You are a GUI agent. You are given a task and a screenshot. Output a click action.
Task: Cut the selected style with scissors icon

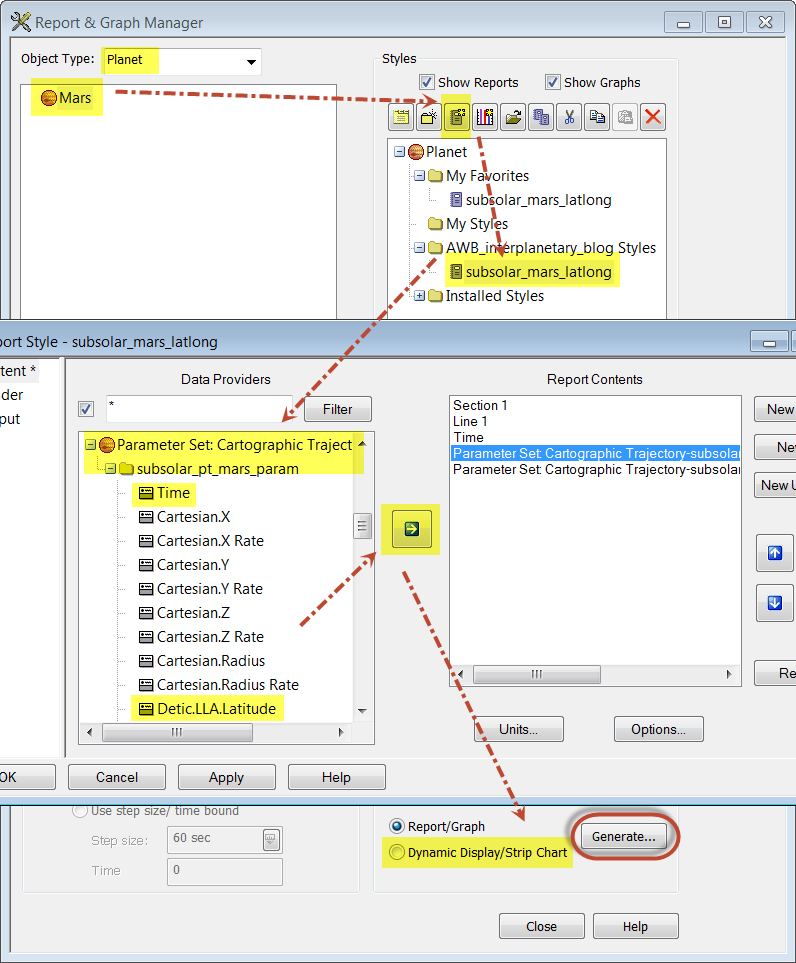569,117
